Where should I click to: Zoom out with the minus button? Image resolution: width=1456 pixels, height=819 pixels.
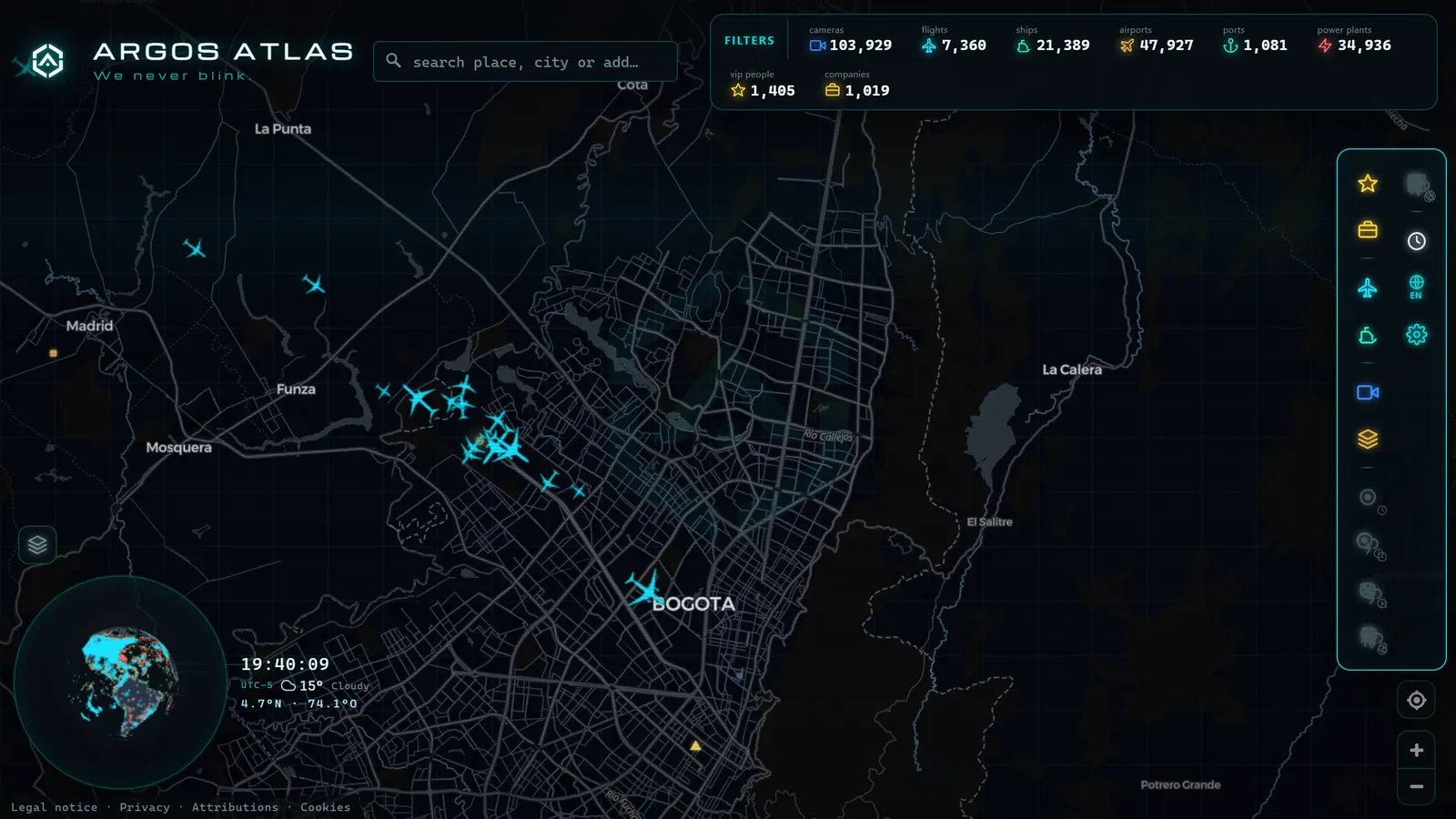pos(1417,787)
